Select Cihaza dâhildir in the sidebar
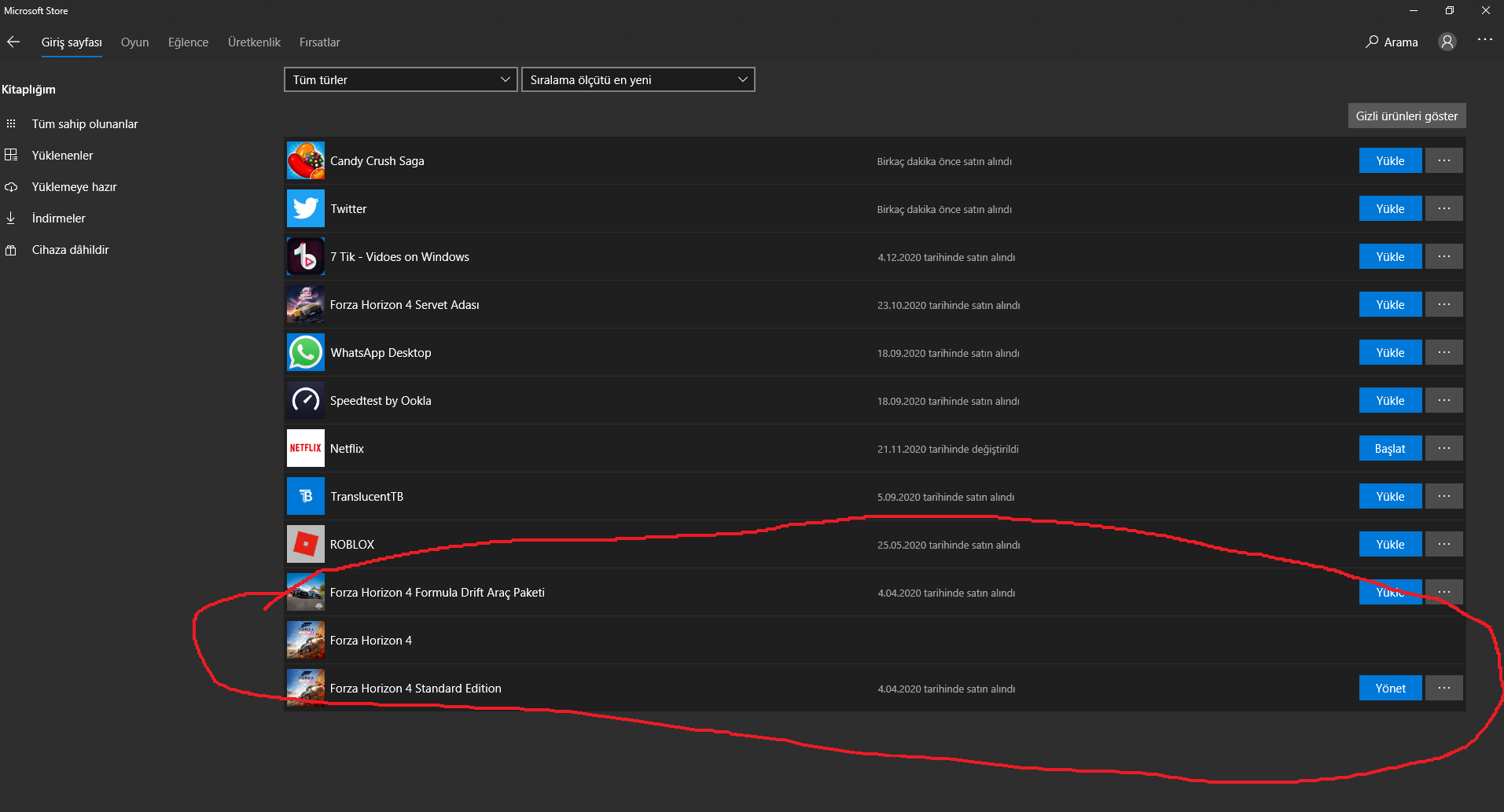This screenshot has height=812, width=1504. click(71, 250)
